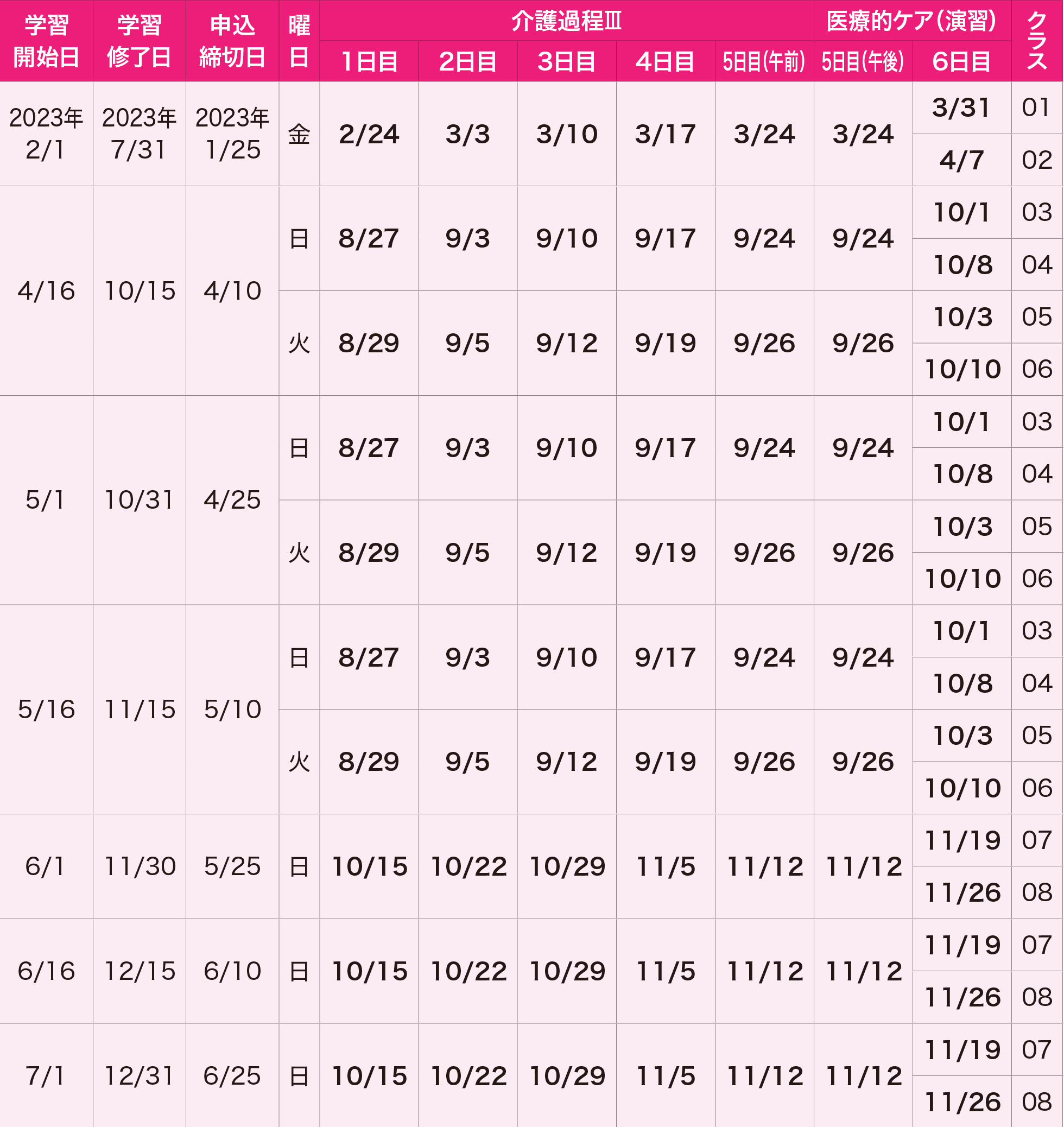
Task: Select the 金 weekday cell
Action: [x=300, y=134]
